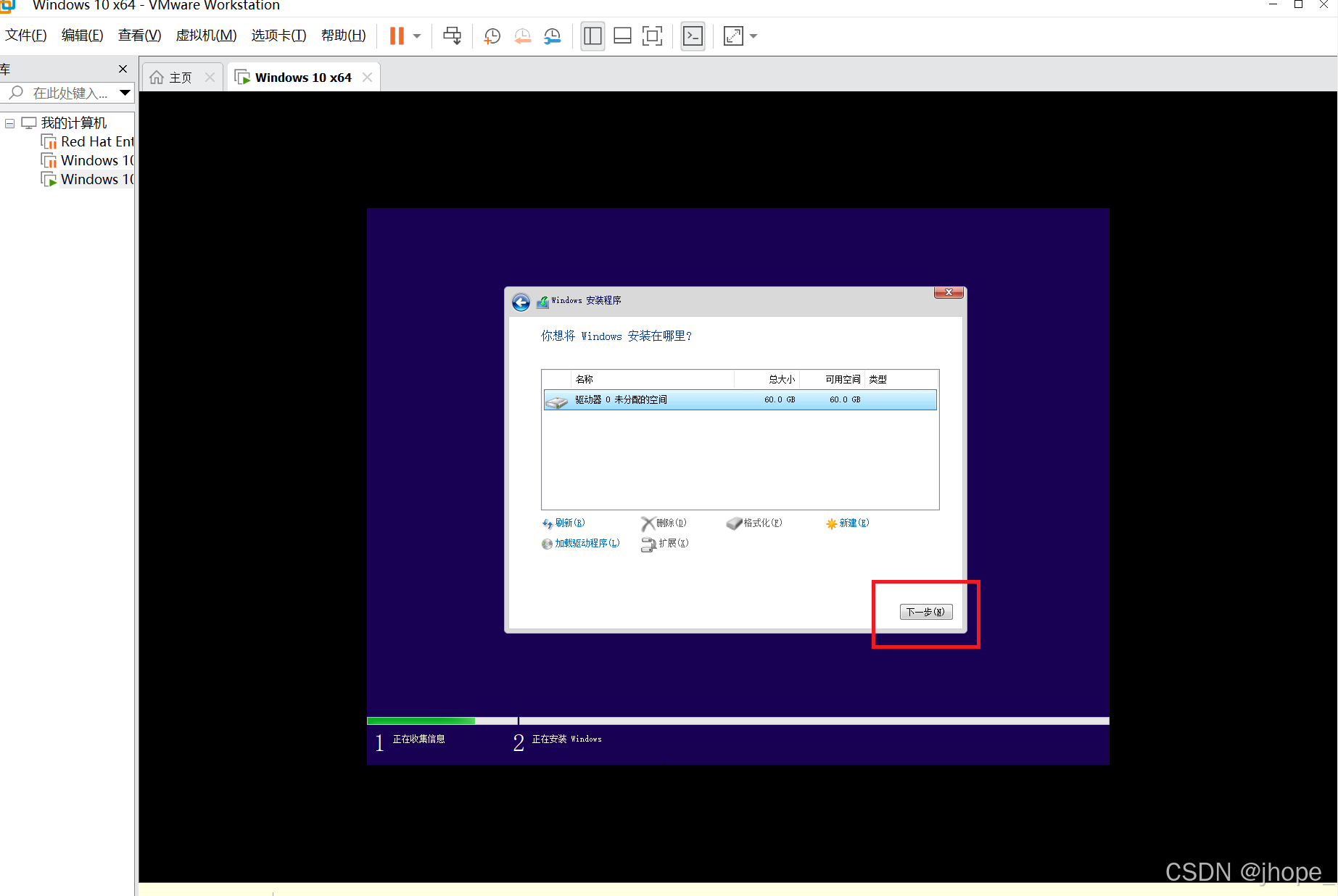Viewport: 1338px width, 896px height.
Task: Click the 格式化(F) option
Action: pos(754,523)
